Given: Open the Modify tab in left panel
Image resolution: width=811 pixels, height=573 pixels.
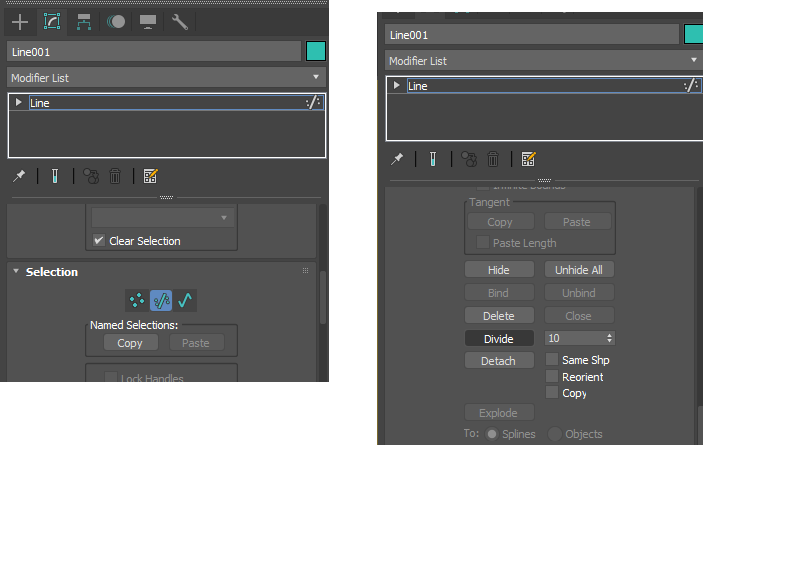Looking at the screenshot, I should [x=52, y=22].
